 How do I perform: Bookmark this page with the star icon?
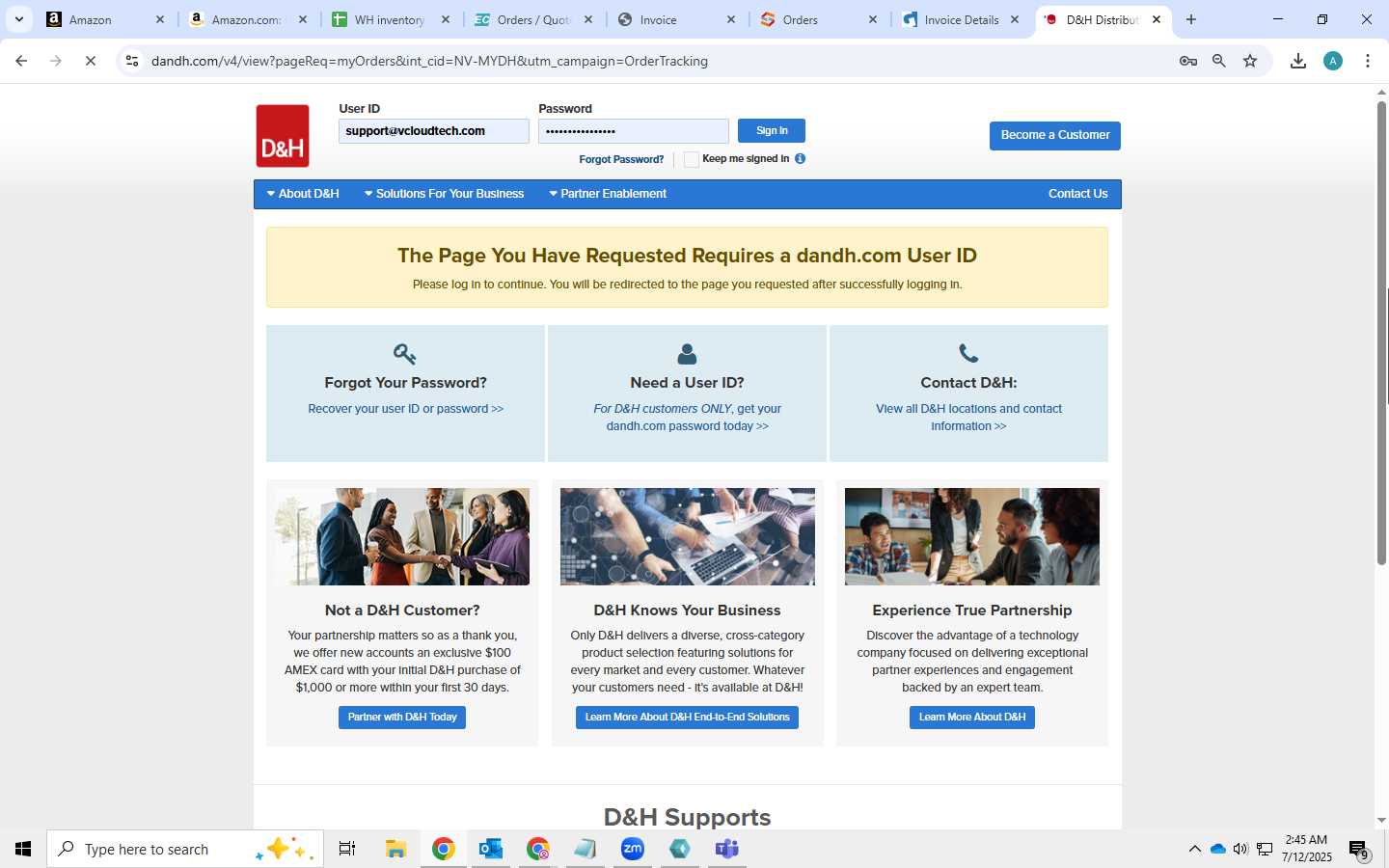coord(1250,61)
